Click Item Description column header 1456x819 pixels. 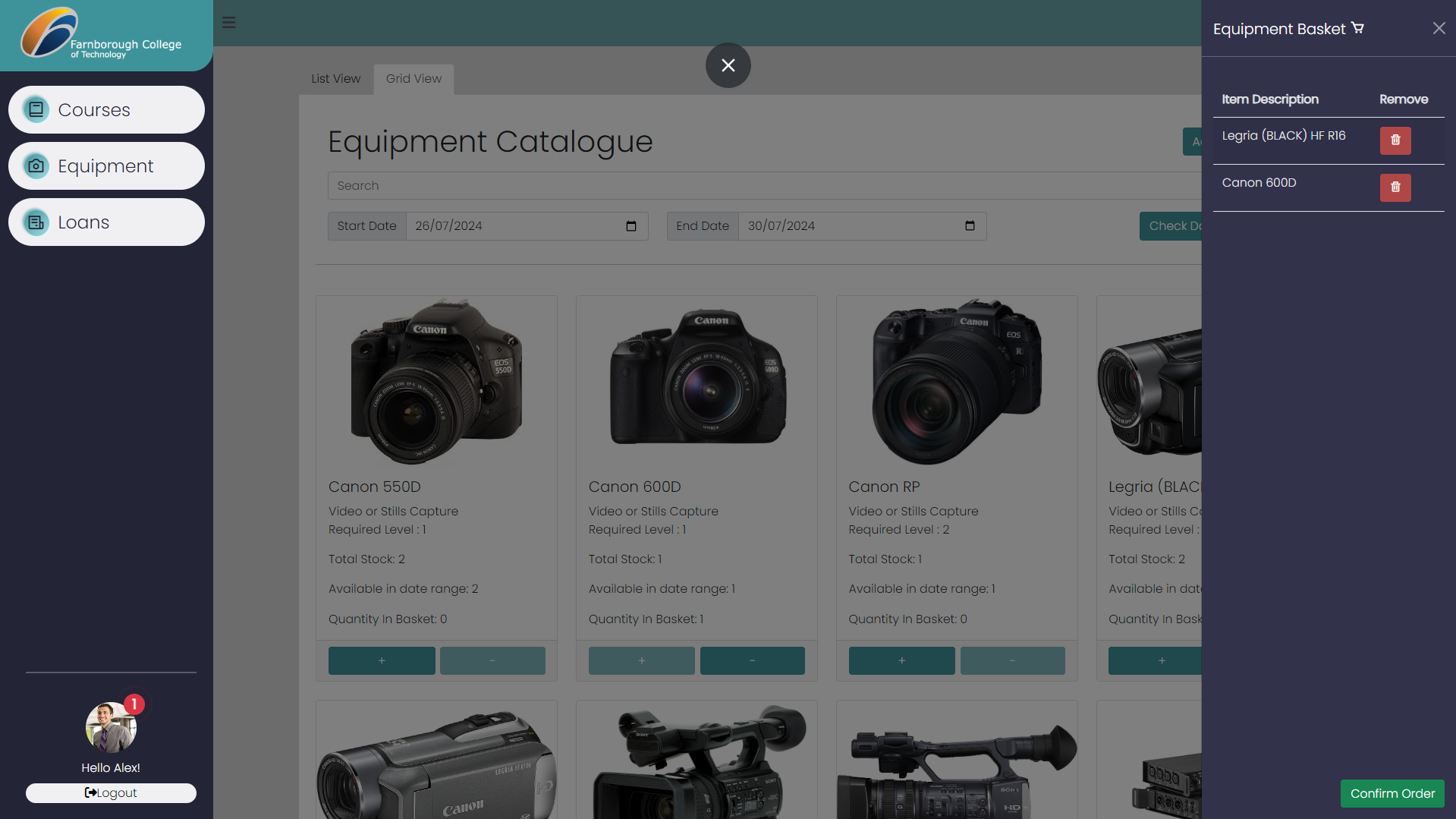[1269, 99]
